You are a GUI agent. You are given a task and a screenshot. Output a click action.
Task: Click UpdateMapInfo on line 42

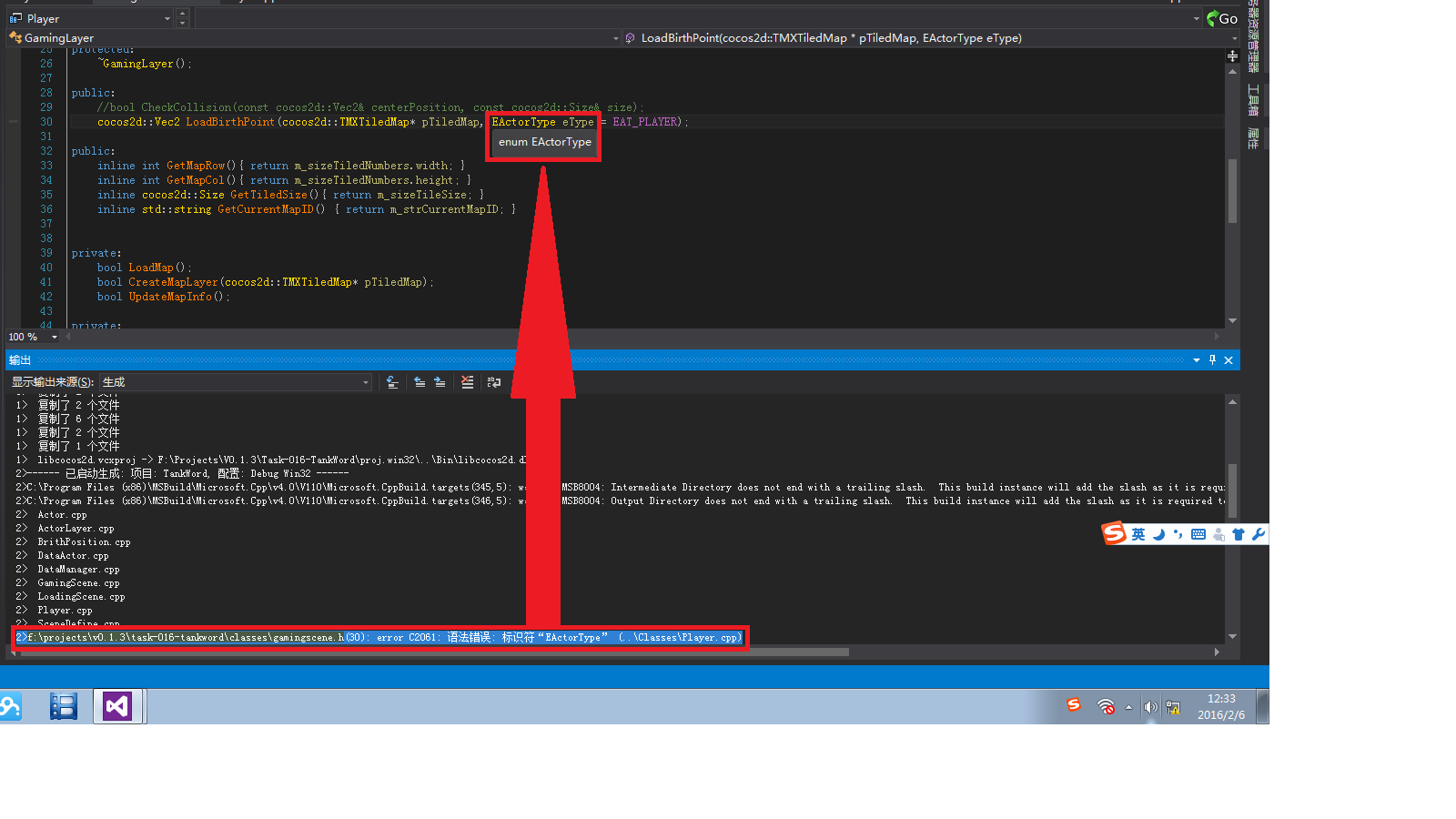[170, 297]
